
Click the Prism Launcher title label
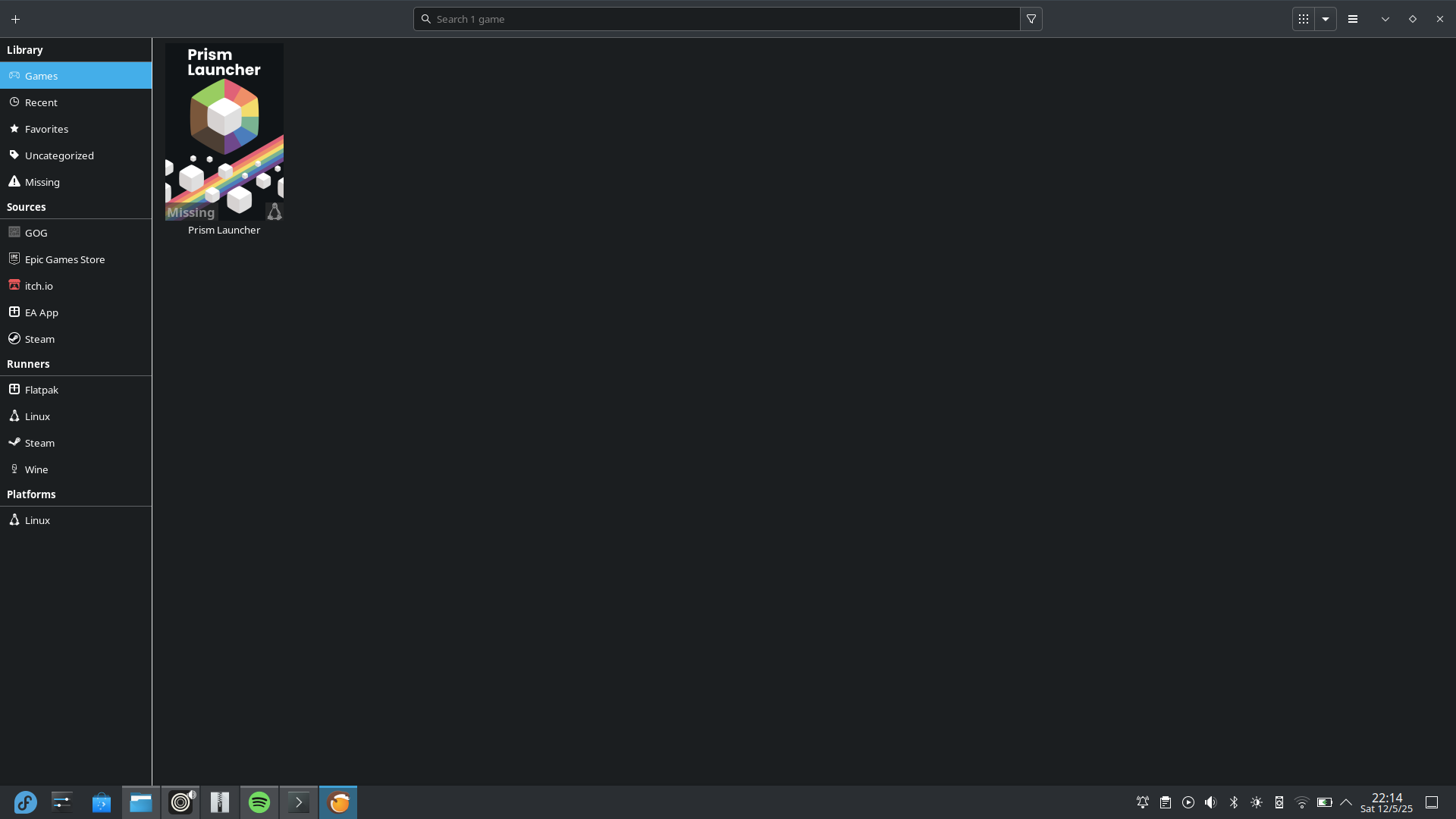(224, 230)
